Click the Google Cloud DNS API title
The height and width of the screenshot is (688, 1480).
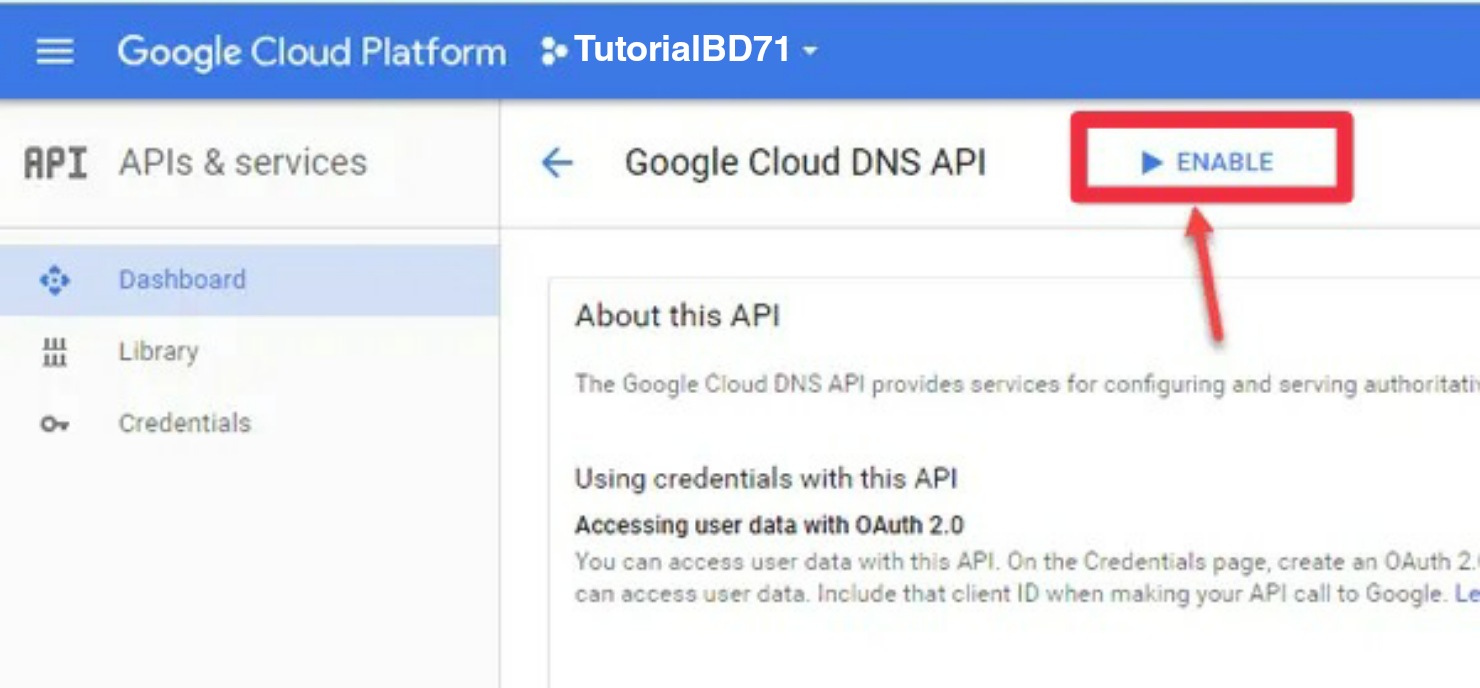click(x=805, y=162)
